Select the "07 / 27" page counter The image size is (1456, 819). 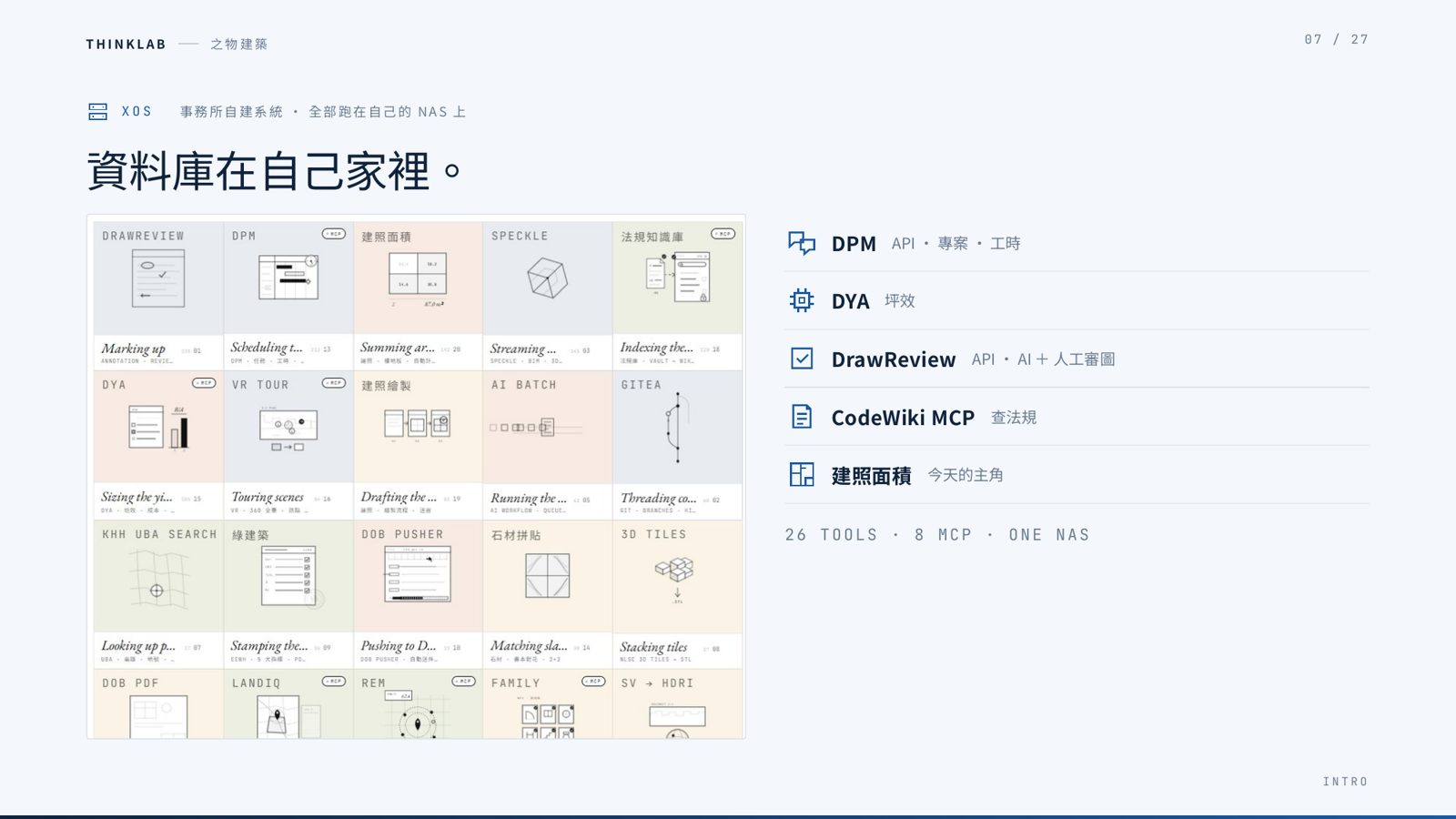click(1336, 39)
